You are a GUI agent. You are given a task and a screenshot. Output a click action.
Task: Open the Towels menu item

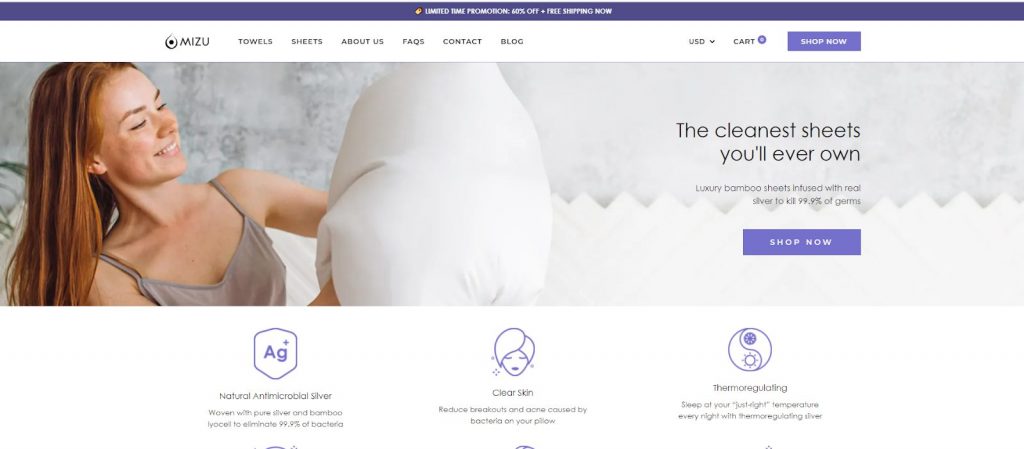click(x=255, y=41)
